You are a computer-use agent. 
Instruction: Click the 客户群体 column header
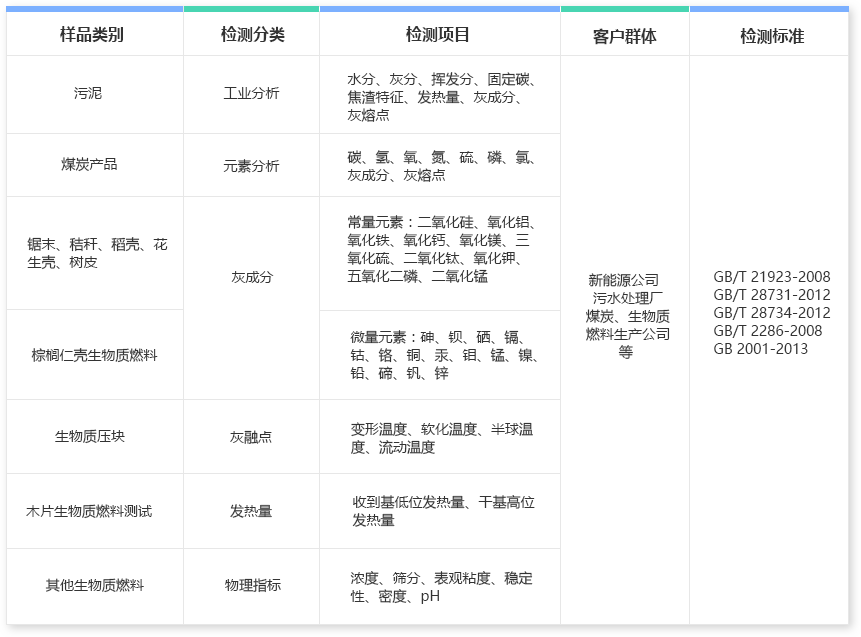coord(626,35)
